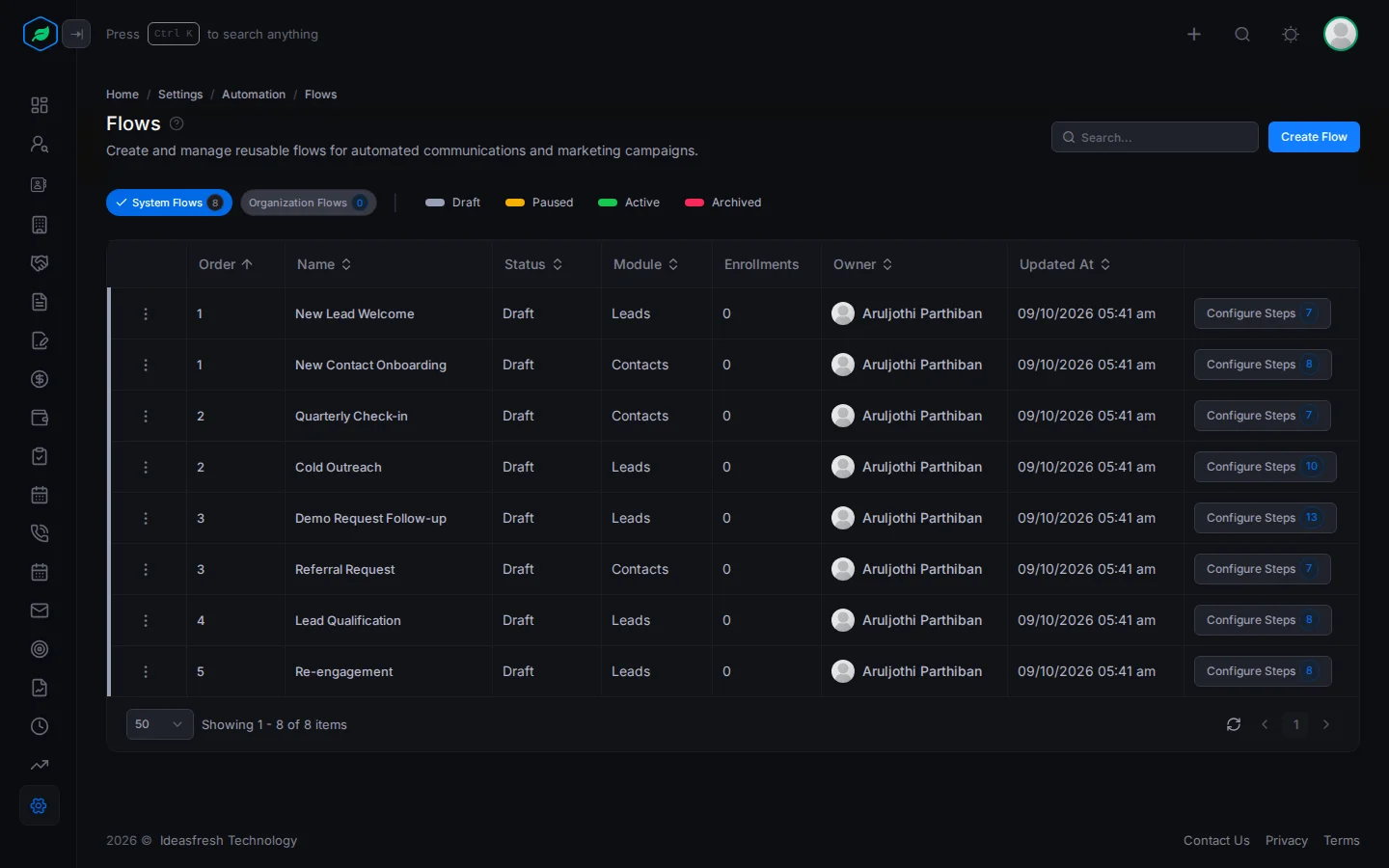Open the document with pencil sidebar icon
1389x868 pixels.
pos(40,340)
